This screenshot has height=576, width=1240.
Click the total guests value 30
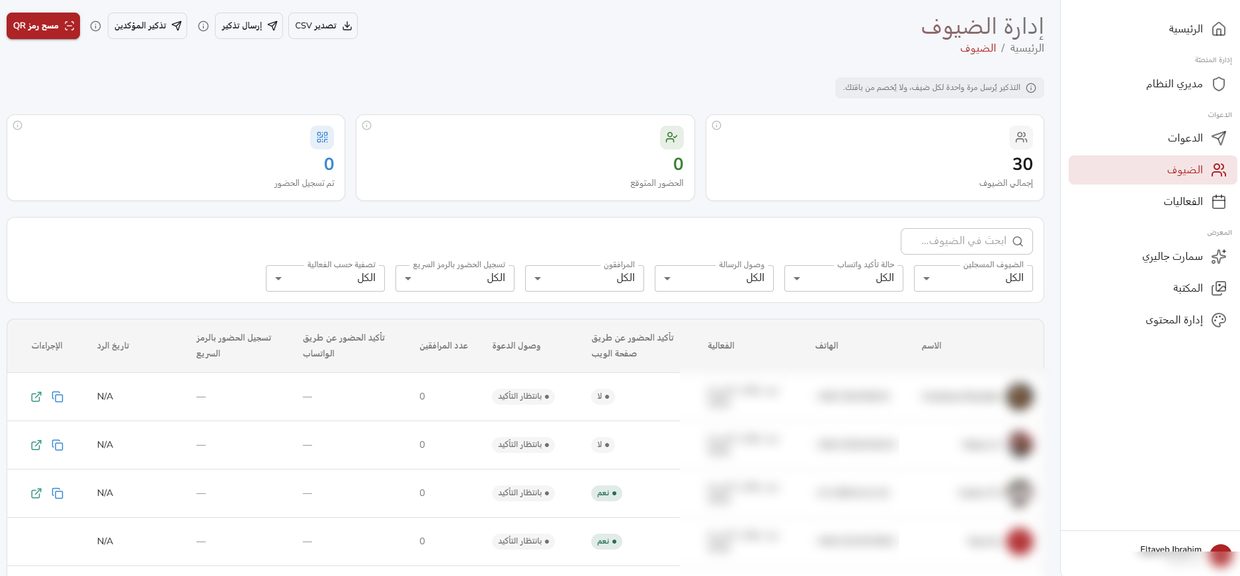click(x=1022, y=164)
